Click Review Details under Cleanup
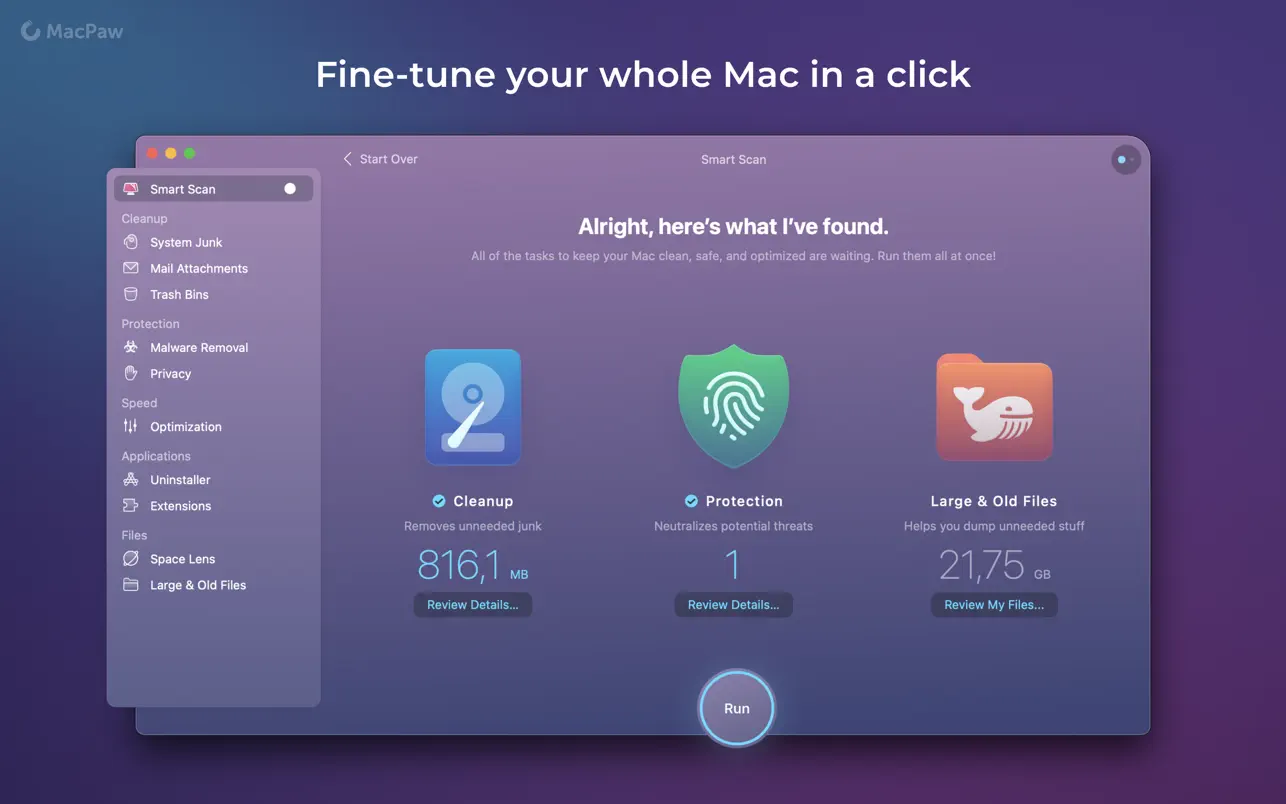Screen dimensions: 1286x804 (x=472, y=605)
